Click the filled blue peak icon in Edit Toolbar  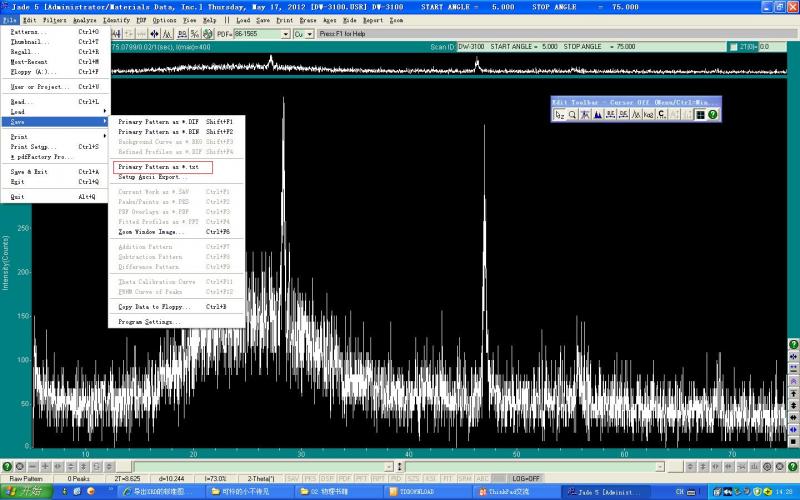(597, 115)
